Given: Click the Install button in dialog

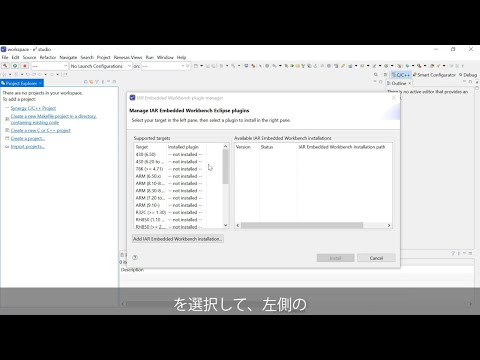Looking at the screenshot, I should pyautogui.click(x=335, y=258).
